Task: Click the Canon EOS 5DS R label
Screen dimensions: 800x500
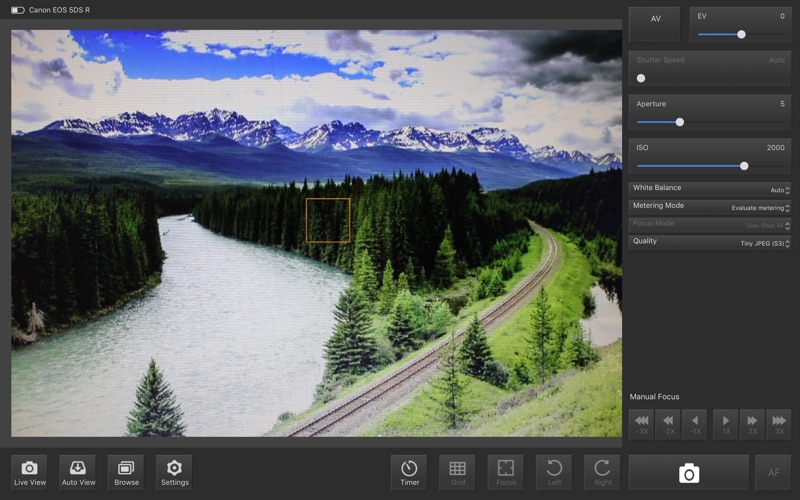Action: (x=59, y=10)
